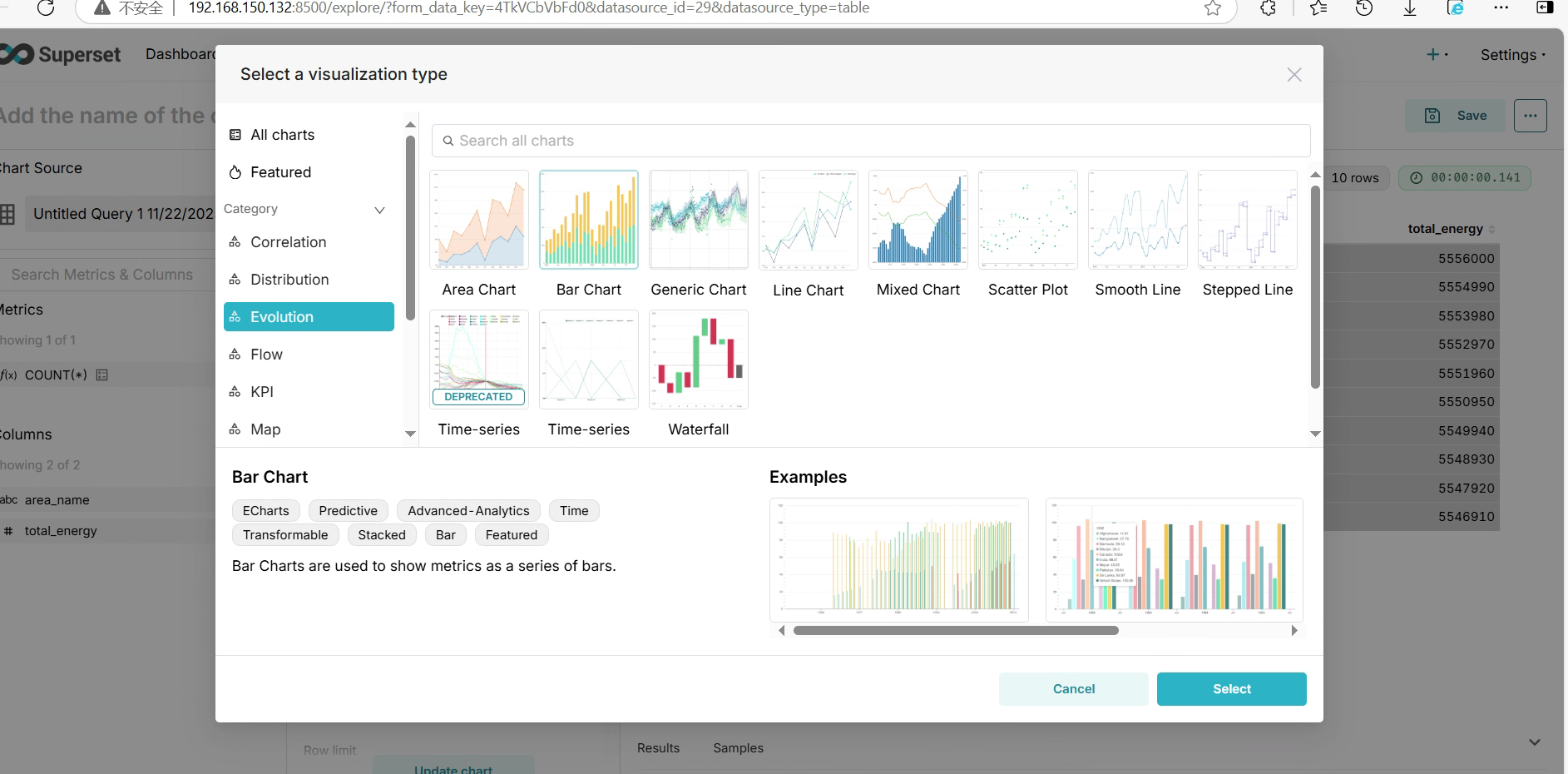This screenshot has height=774, width=1568.
Task: Save the chart with Save button
Action: [x=1456, y=116]
